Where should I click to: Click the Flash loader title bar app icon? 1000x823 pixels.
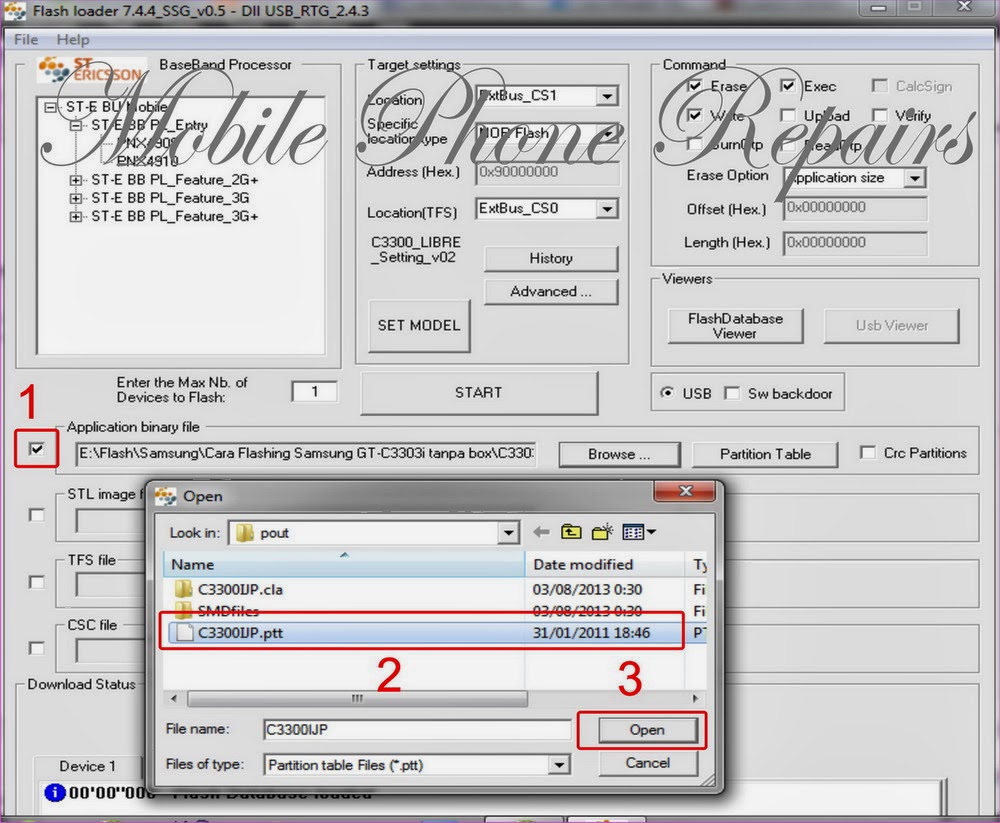coord(15,10)
